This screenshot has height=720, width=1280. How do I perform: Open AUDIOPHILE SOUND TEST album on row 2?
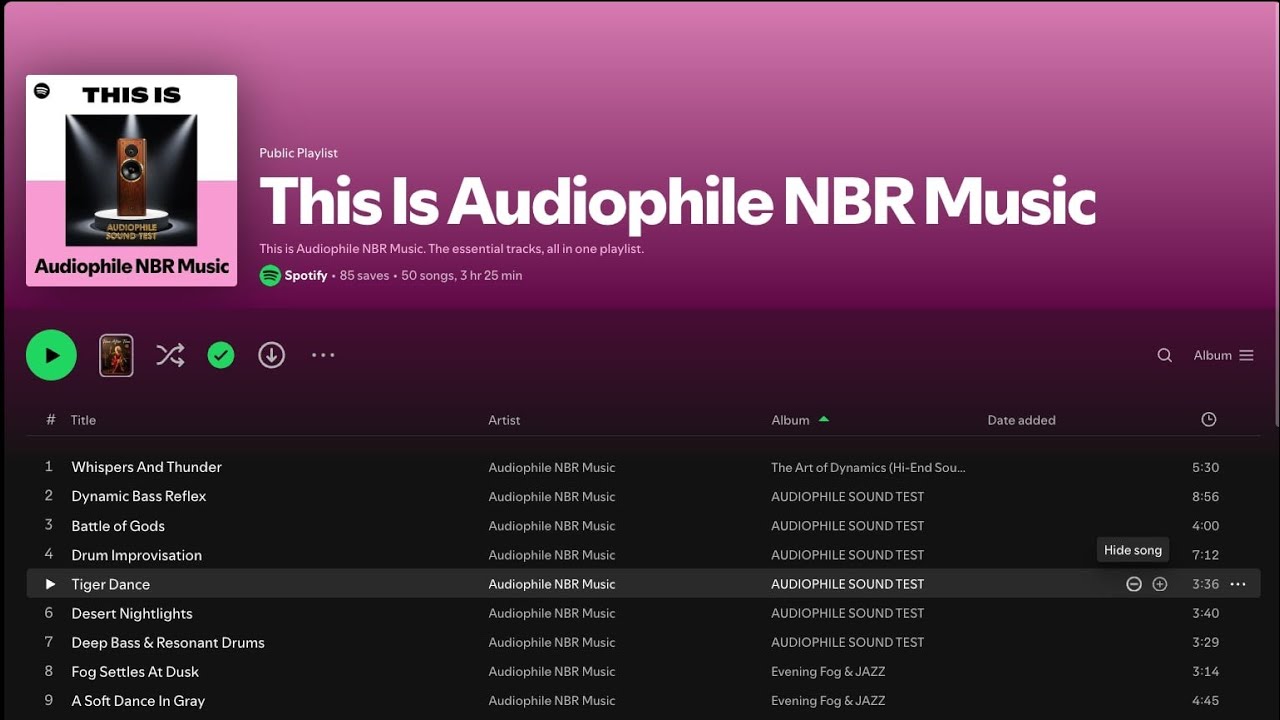(x=847, y=496)
